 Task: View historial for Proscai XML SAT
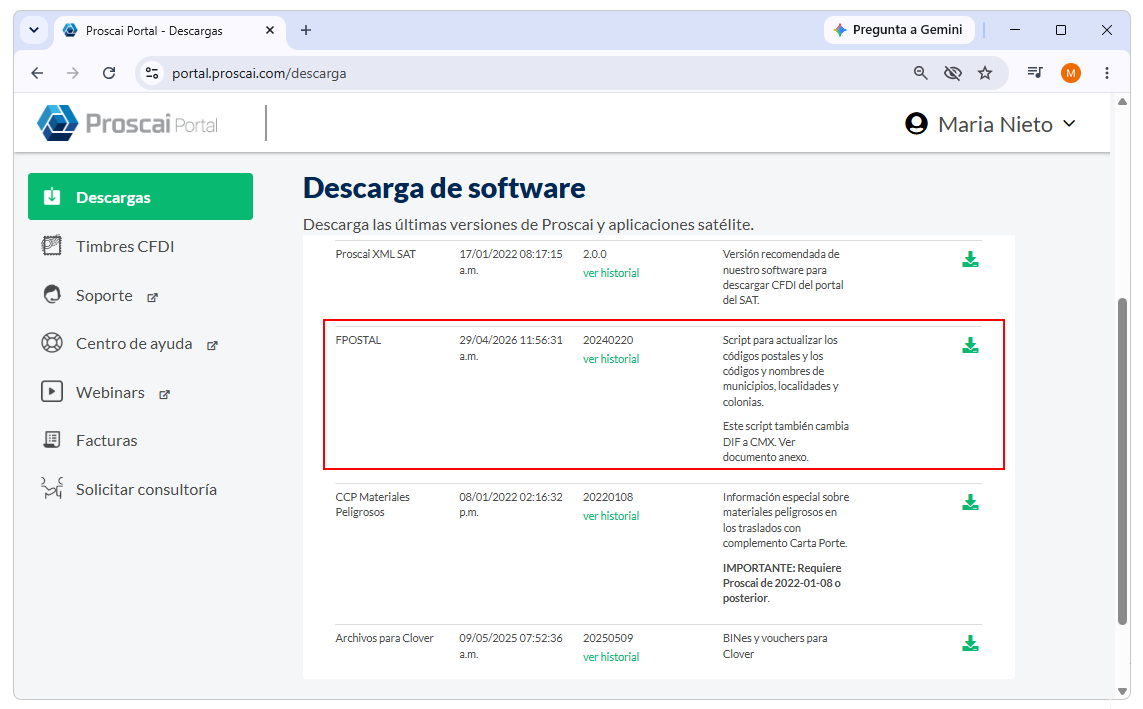611,273
